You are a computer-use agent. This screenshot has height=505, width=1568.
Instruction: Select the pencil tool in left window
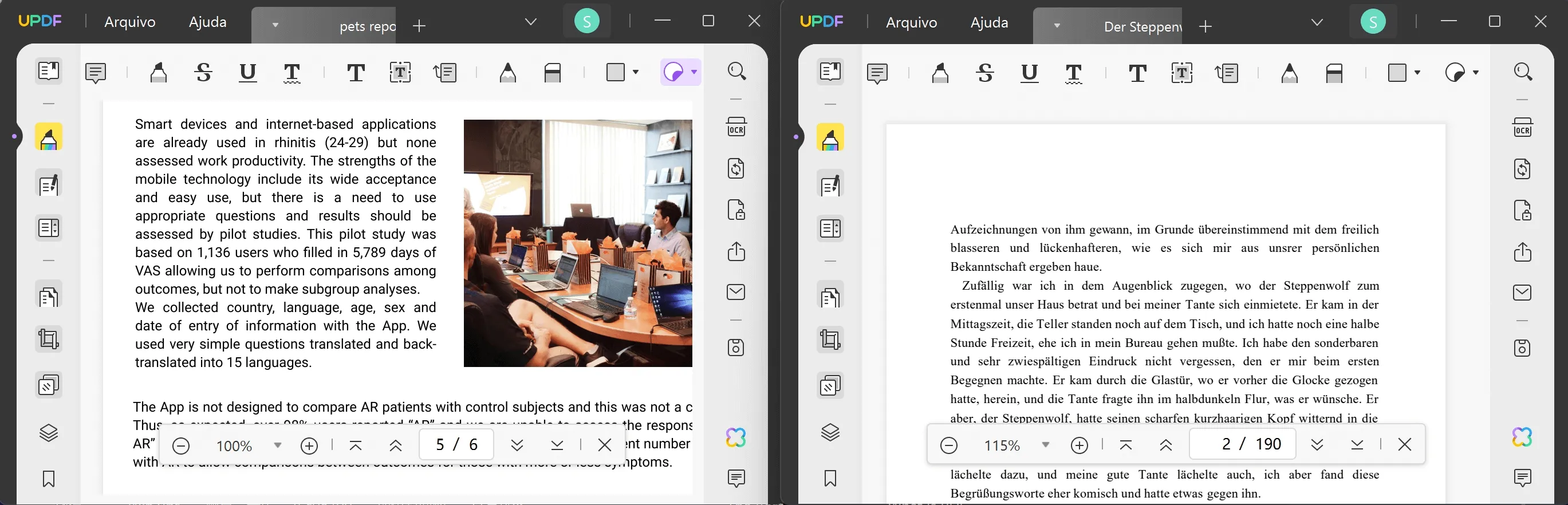tap(507, 73)
